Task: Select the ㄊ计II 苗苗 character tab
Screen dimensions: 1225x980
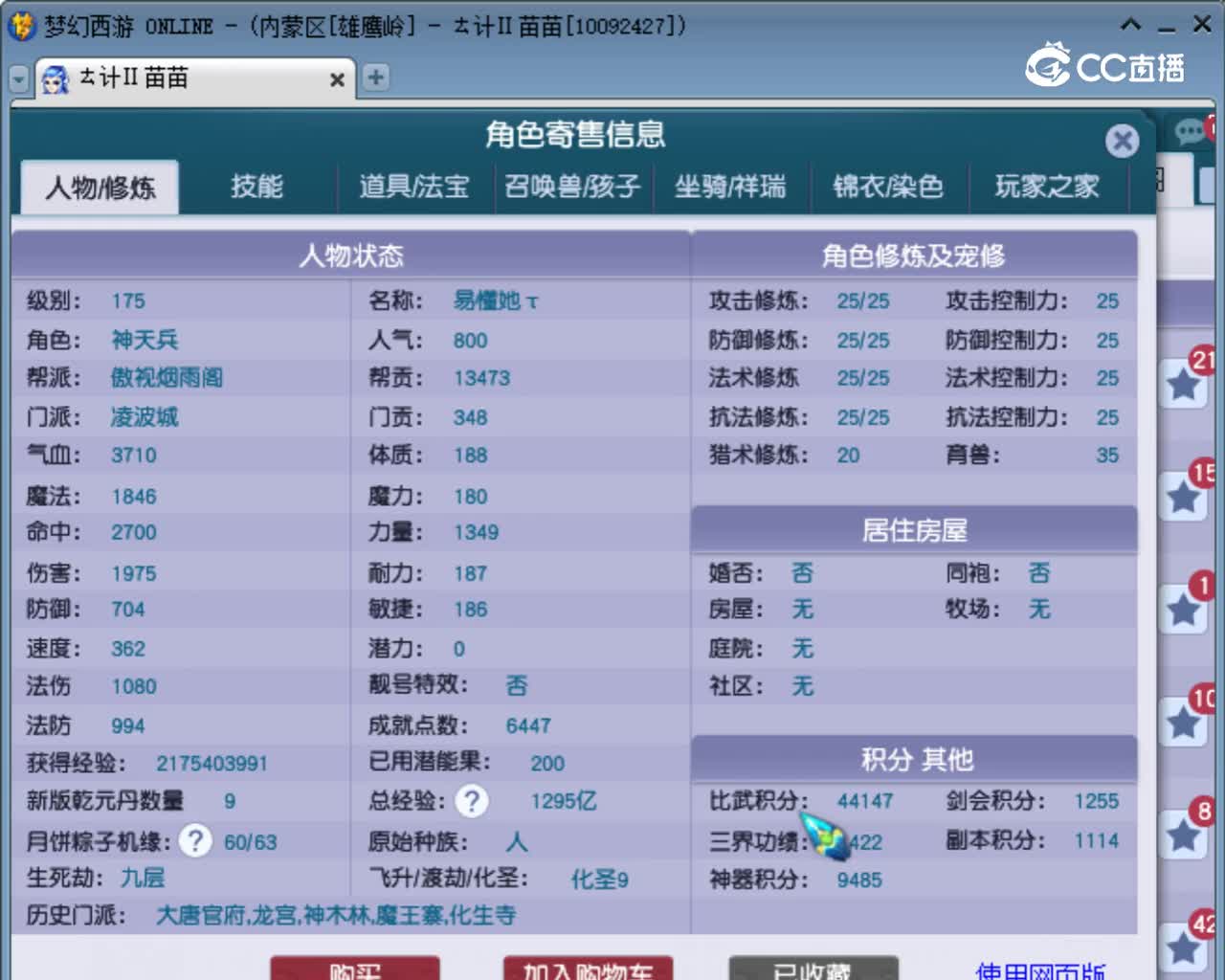Action: pyautogui.click(x=195, y=78)
